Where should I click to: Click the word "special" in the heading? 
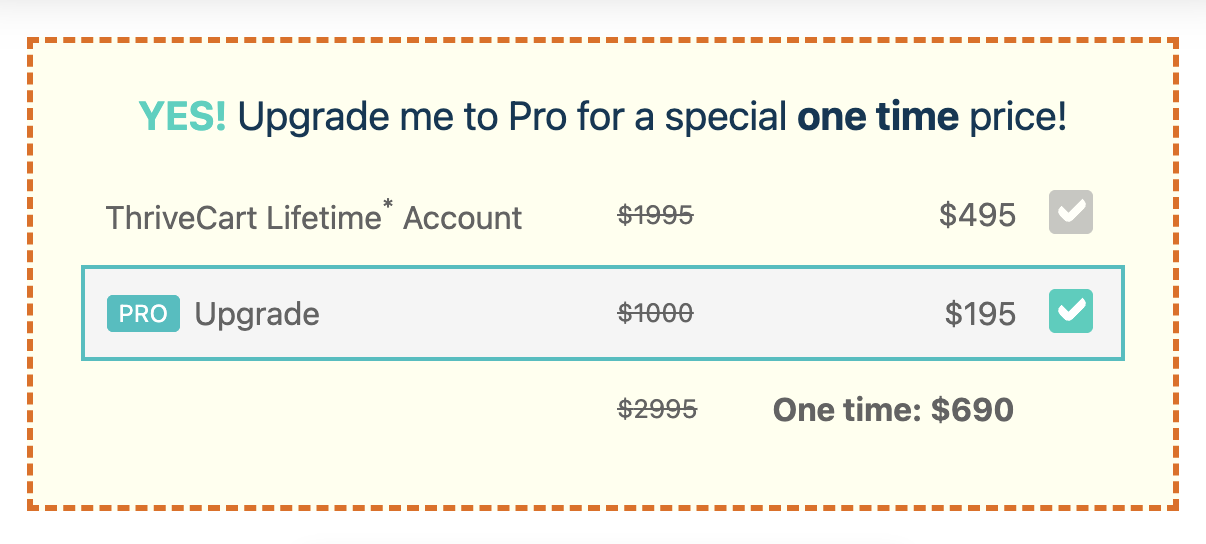tap(726, 118)
